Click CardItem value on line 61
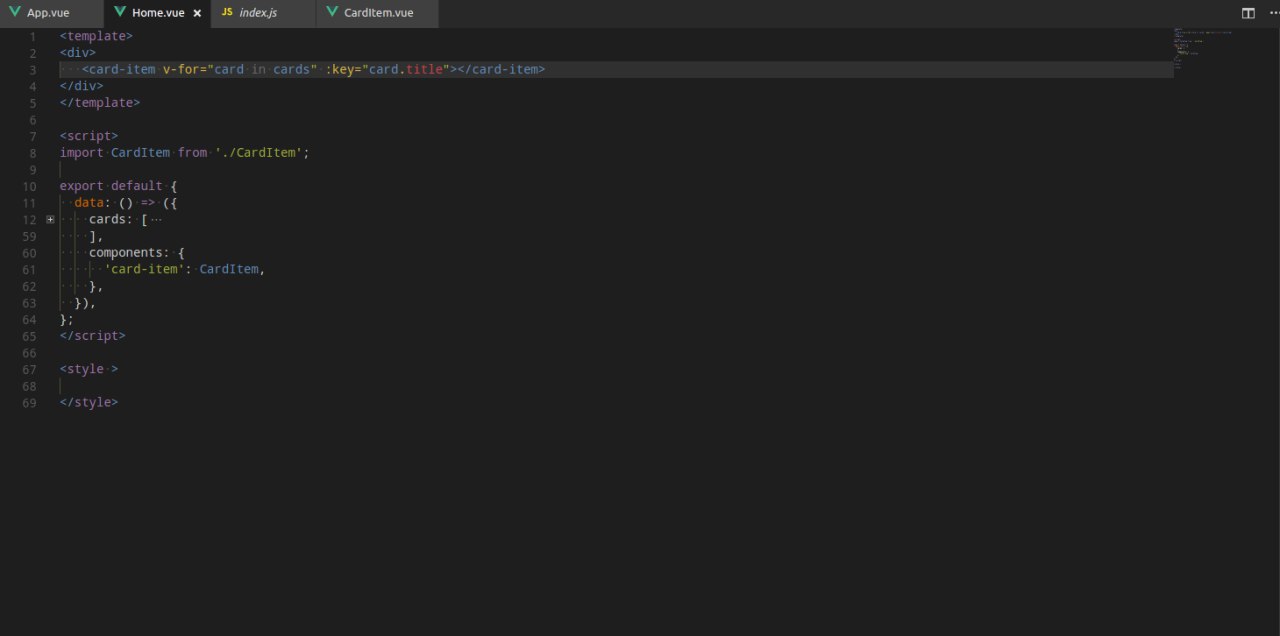The height and width of the screenshot is (636, 1280). click(x=229, y=269)
